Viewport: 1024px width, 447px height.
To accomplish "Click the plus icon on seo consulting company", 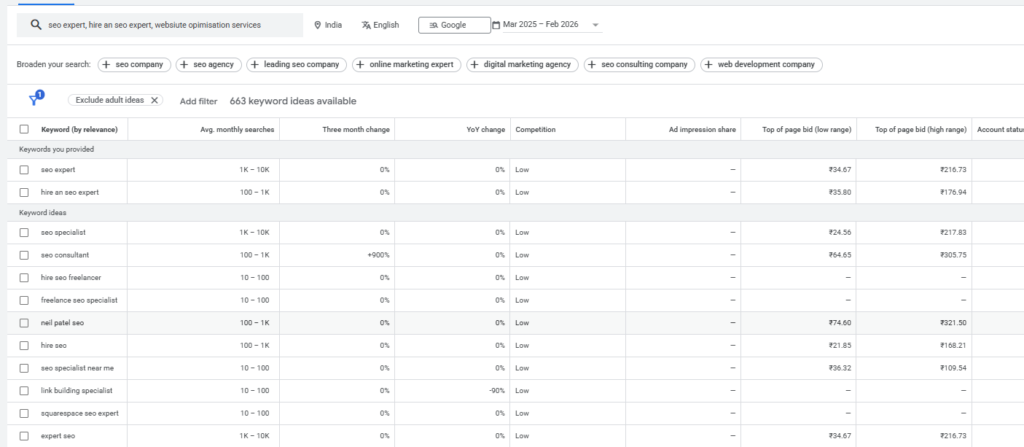I will 592,65.
